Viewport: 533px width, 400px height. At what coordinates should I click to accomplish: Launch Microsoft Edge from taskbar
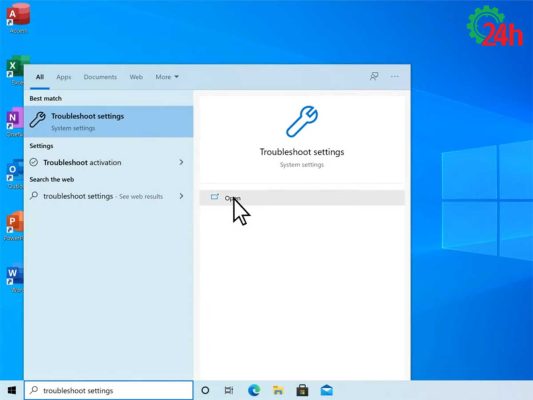[254, 390]
